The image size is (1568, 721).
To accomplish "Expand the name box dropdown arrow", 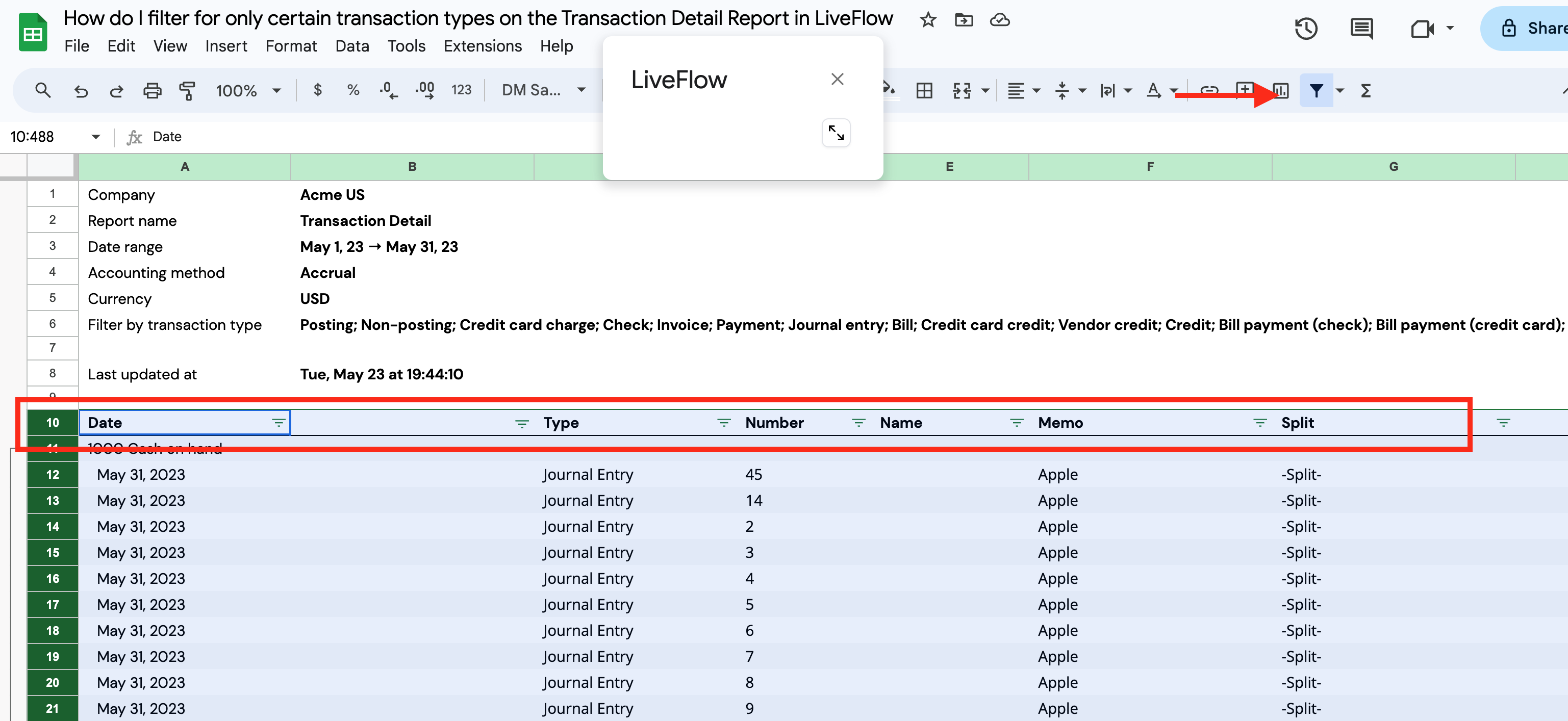I will coord(95,136).
